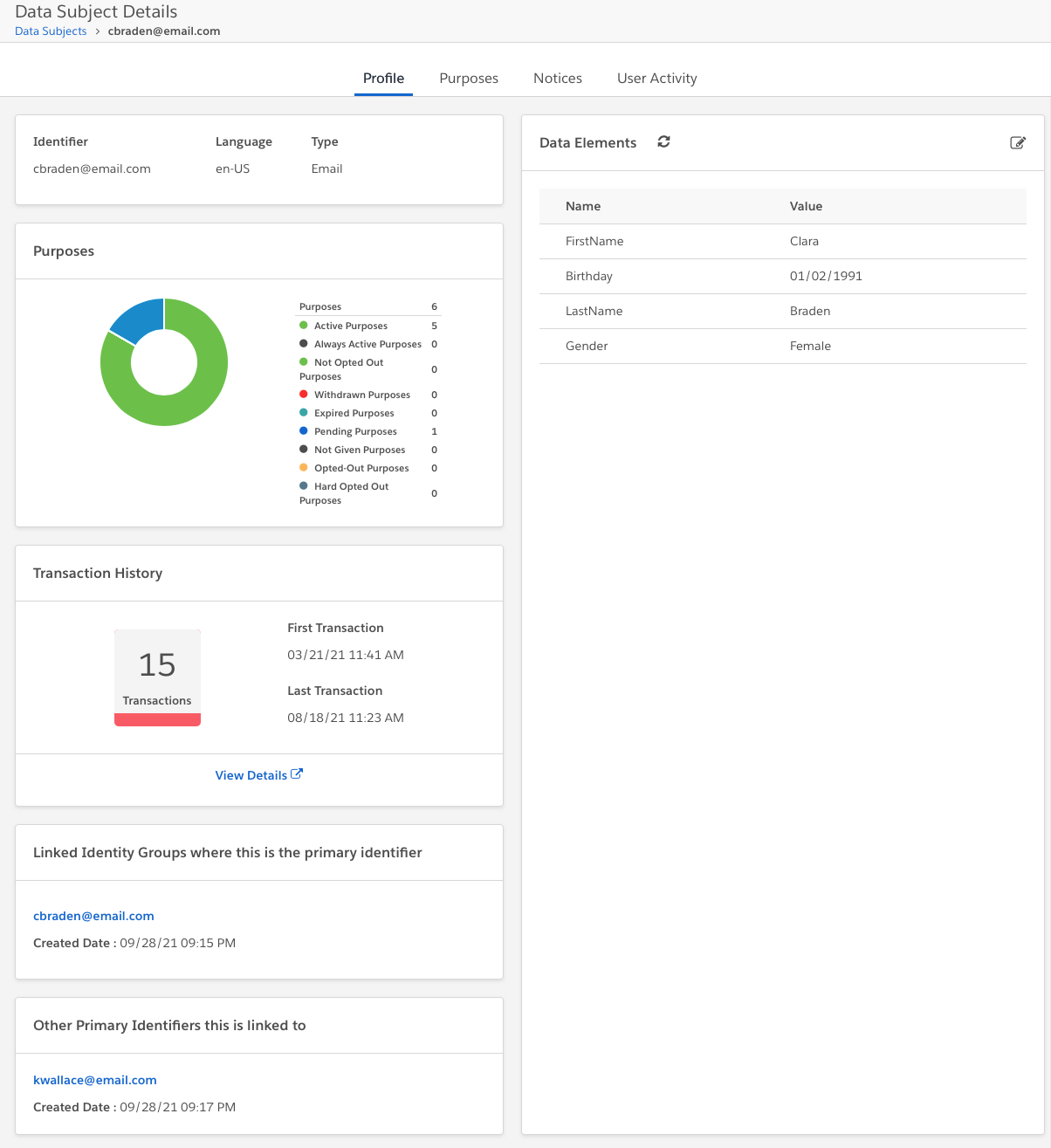The image size is (1051, 1148).
Task: Click the red progress bar under 15 Transactions
Action: (x=157, y=719)
